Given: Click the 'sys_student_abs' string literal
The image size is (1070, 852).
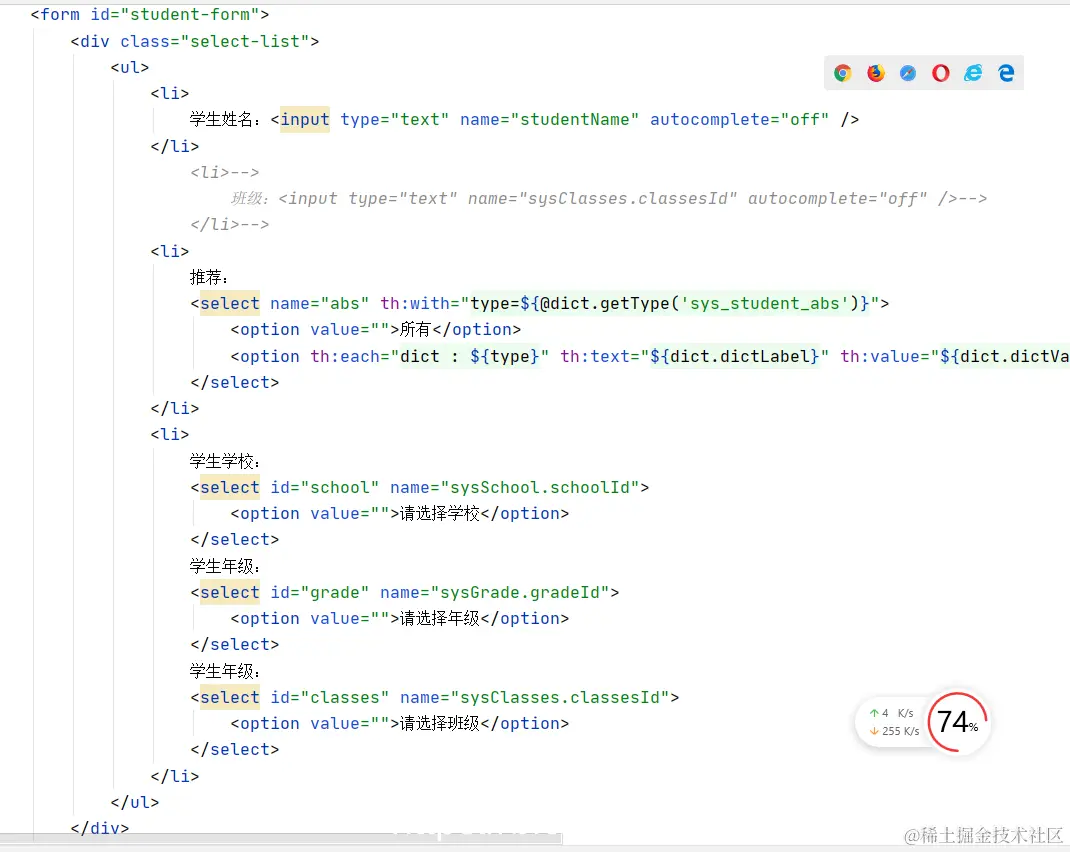Looking at the screenshot, I should pyautogui.click(x=765, y=304).
